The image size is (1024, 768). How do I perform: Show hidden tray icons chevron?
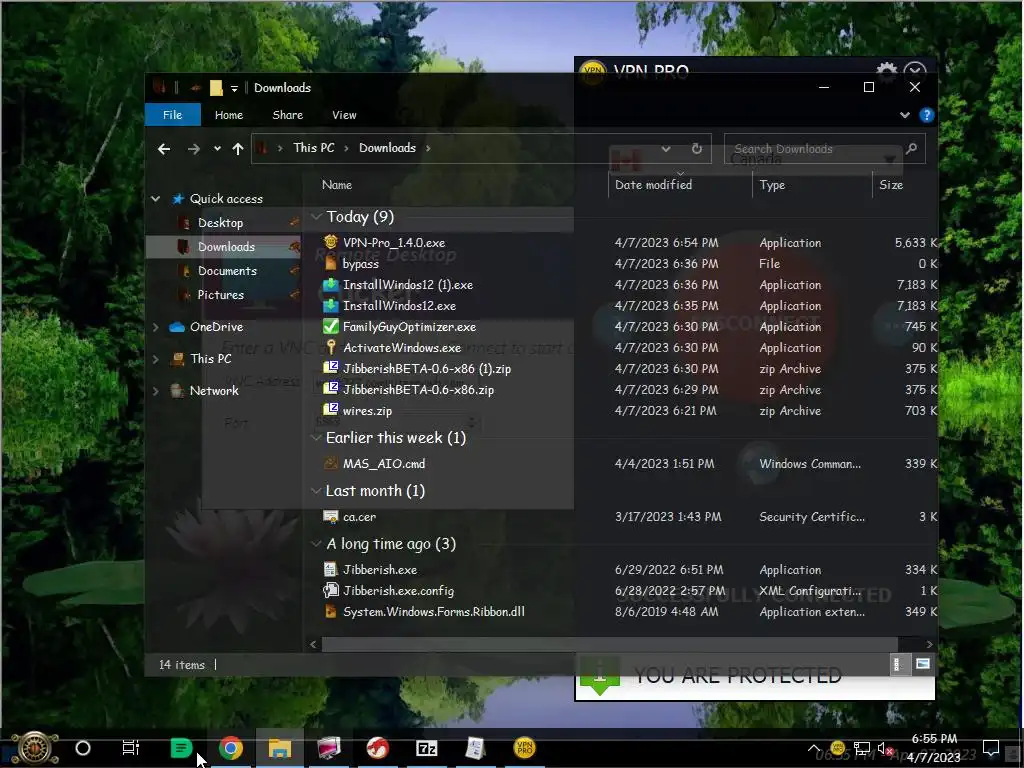pos(814,748)
